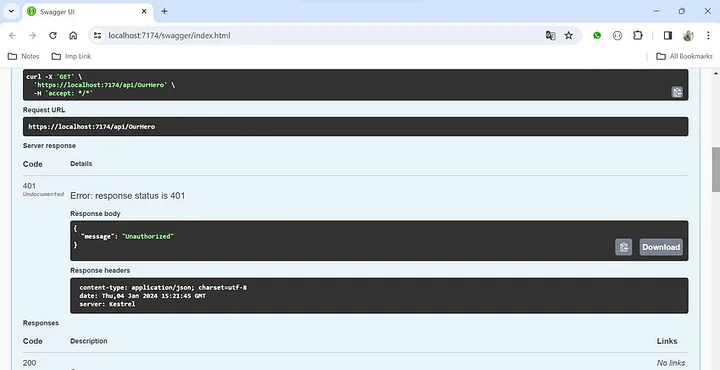720x370 pixels.
Task: Open the tab search dropdown
Action: (x=11, y=11)
